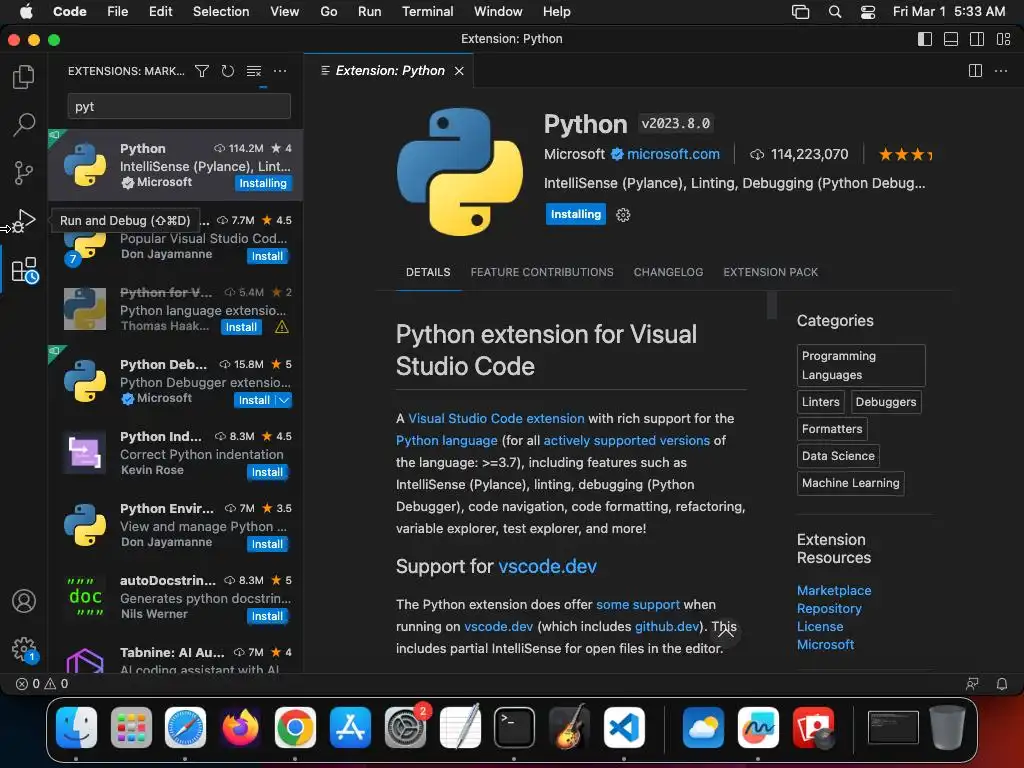Open Visual Studio Code extension link

(x=496, y=419)
